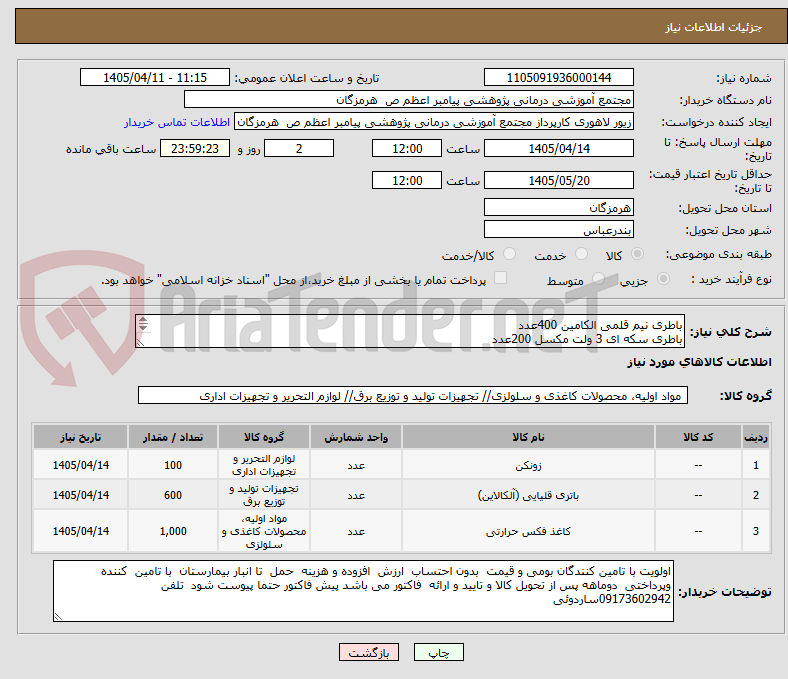Tick the Islamic treasury payment checkbox
This screenshot has height=679, width=788.
pyautogui.click(x=501, y=278)
